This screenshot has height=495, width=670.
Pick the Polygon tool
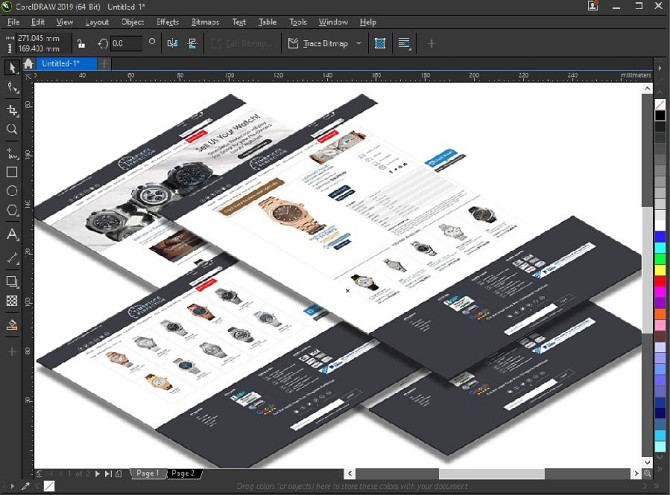click(12, 210)
